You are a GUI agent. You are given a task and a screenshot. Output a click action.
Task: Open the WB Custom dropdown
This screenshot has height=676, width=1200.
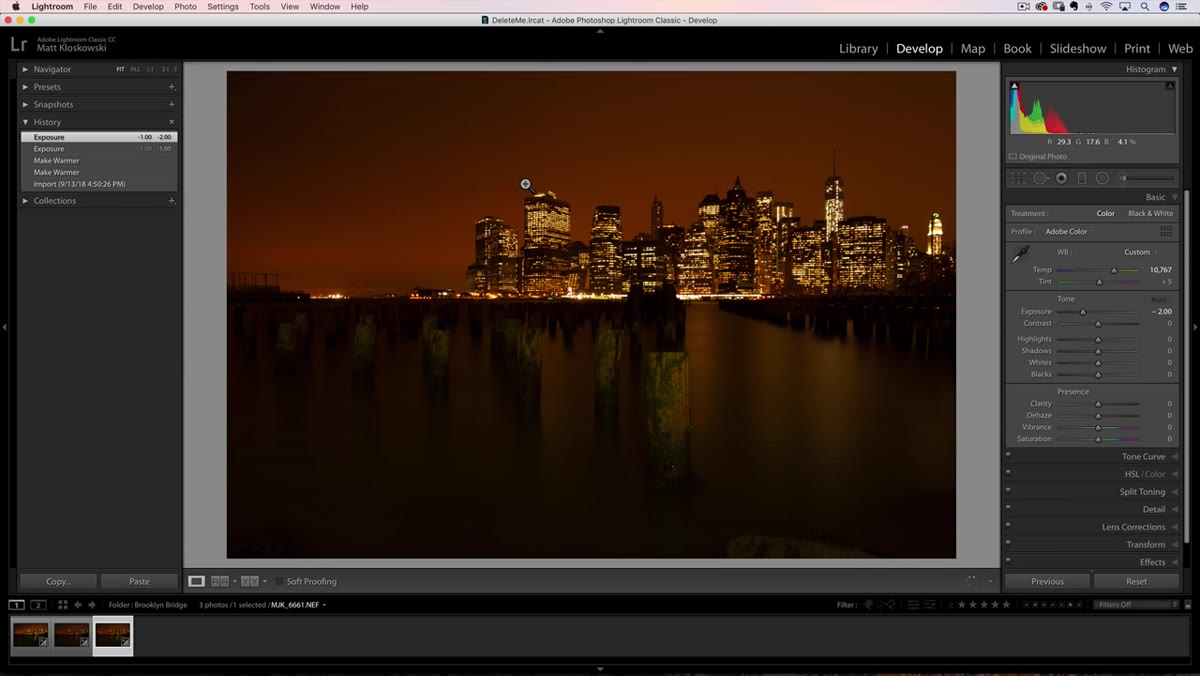click(x=1140, y=252)
